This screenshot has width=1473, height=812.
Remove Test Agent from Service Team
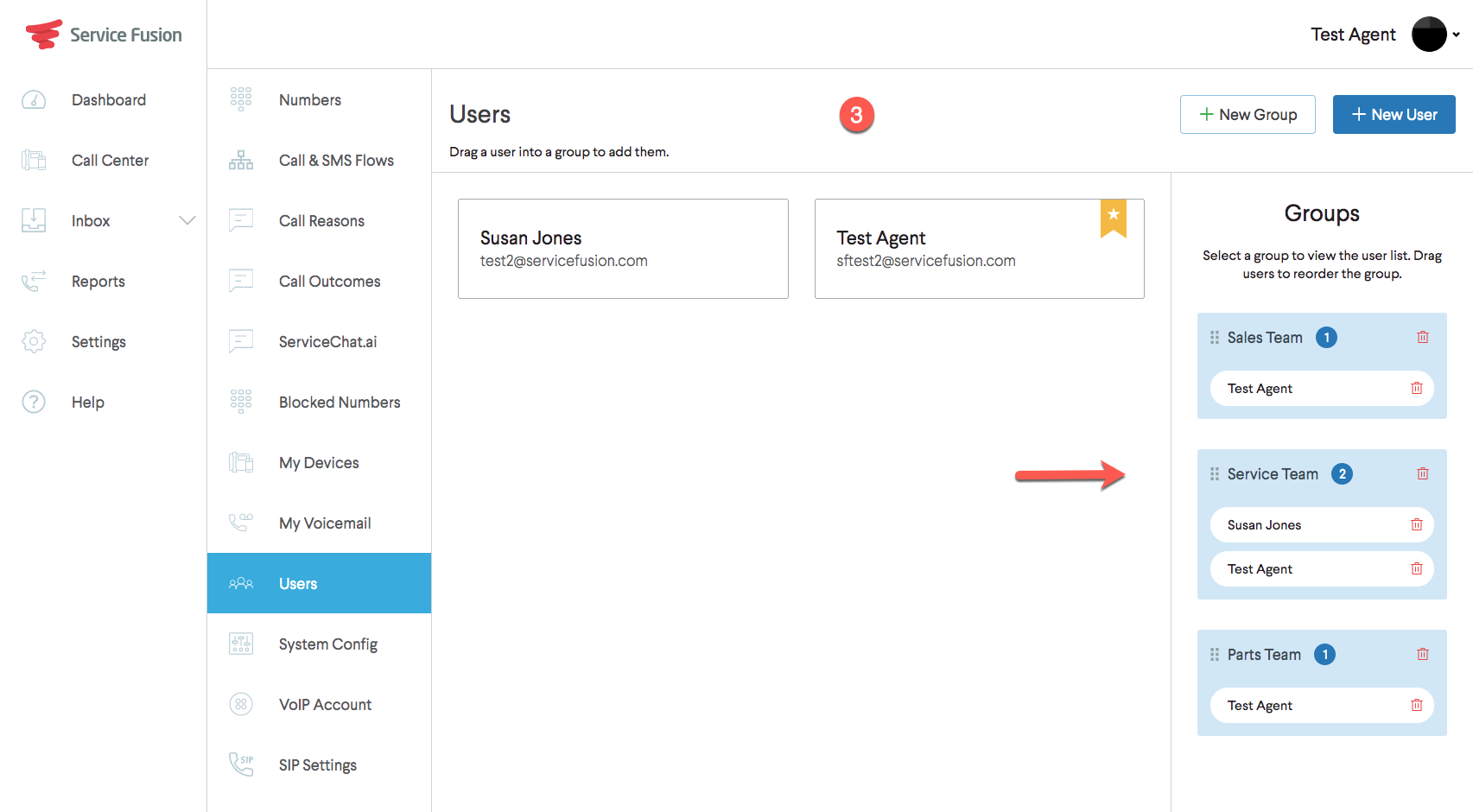tap(1417, 568)
